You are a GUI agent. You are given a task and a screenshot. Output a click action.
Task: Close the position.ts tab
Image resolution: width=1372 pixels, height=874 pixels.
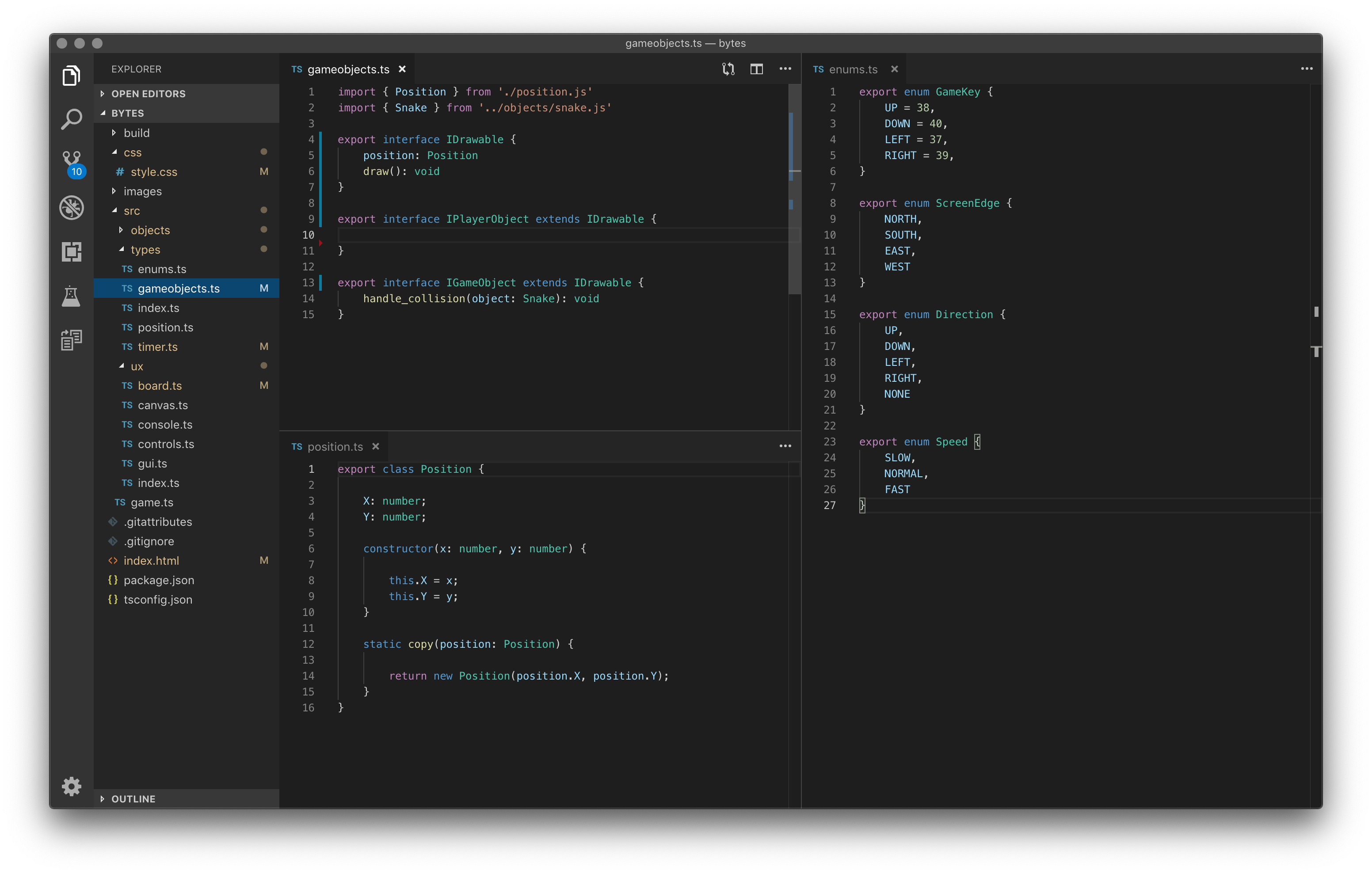(376, 446)
